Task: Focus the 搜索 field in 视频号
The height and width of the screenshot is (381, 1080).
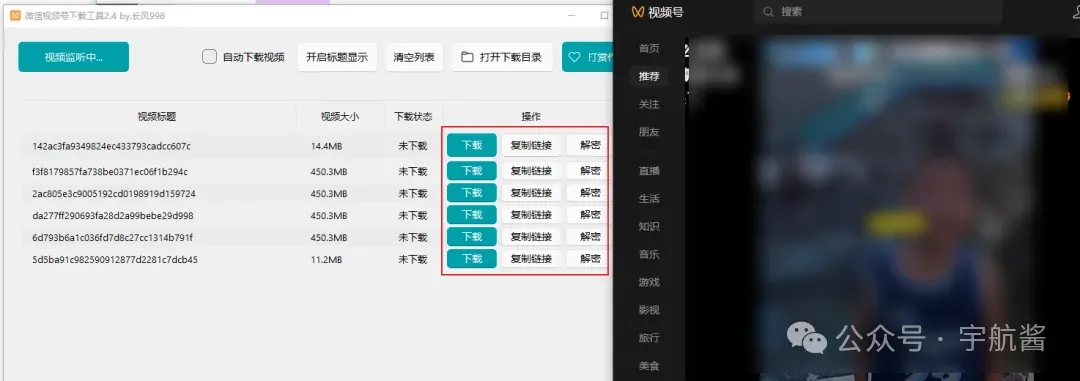Action: click(x=878, y=12)
